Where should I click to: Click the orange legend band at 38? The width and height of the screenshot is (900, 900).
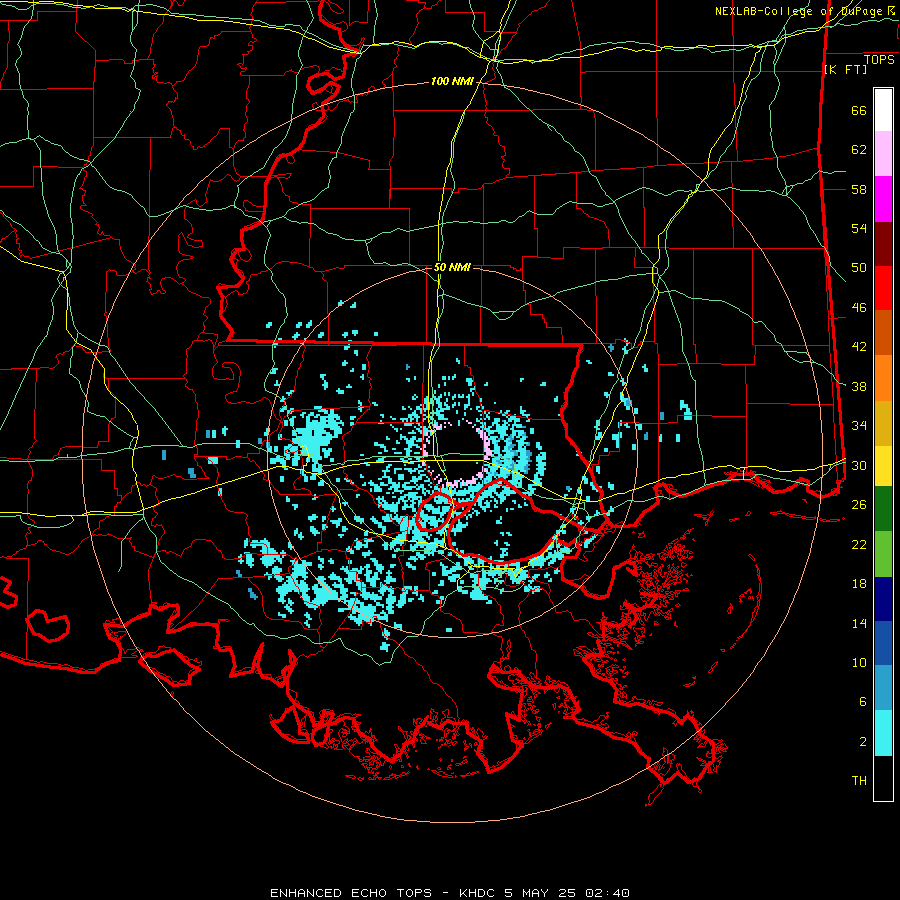click(x=883, y=378)
